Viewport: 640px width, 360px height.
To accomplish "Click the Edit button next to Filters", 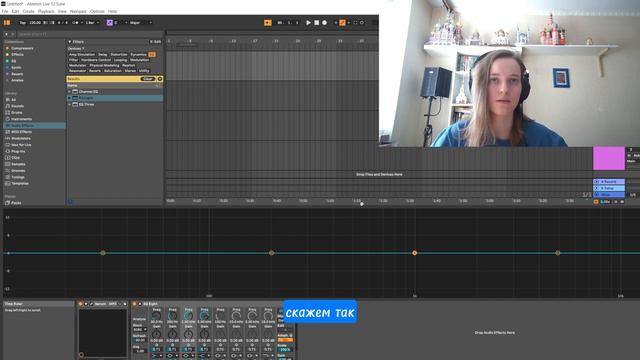I will [x=156, y=42].
